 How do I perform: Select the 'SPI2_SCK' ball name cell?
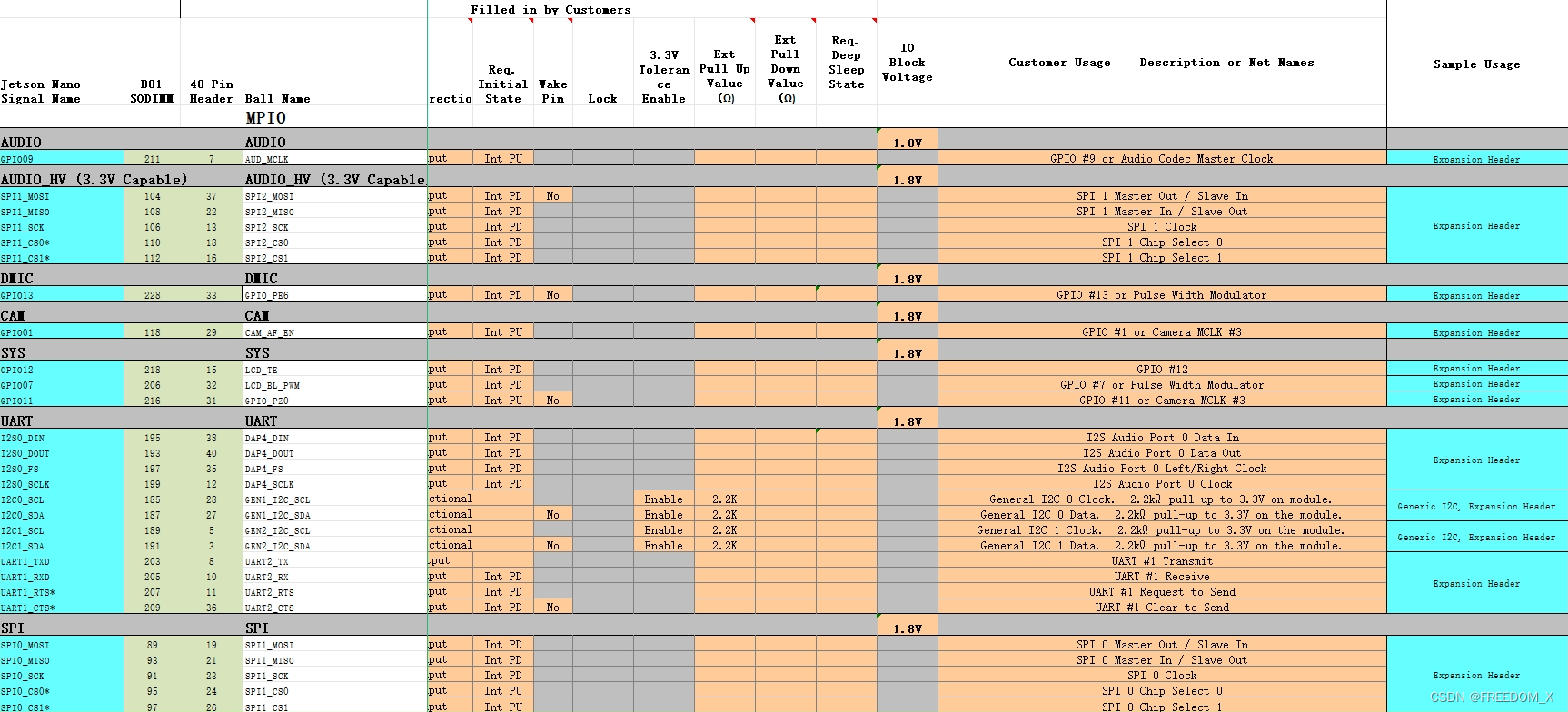(x=335, y=226)
